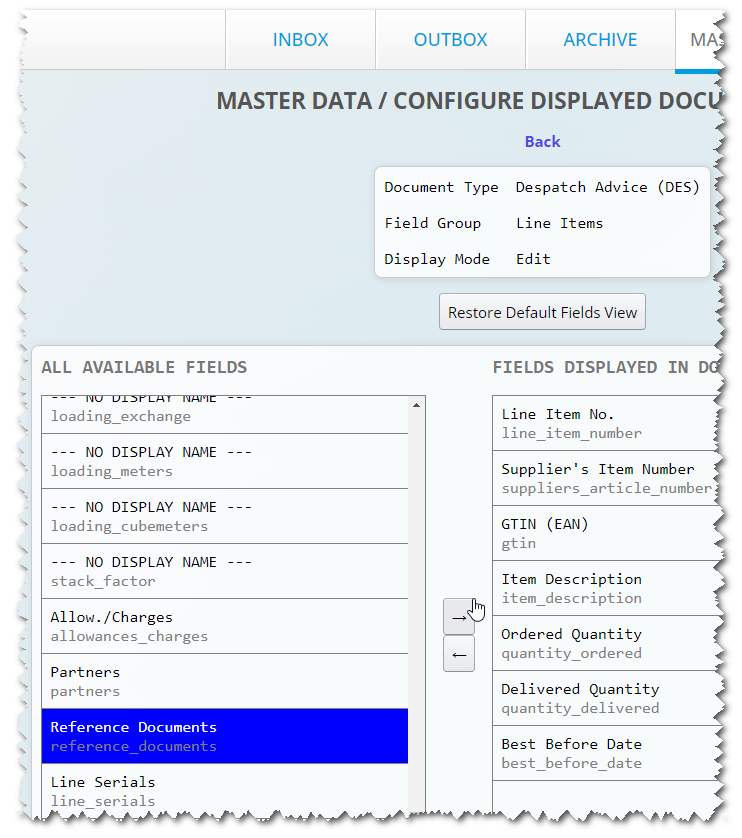The width and height of the screenshot is (742, 838).
Task: Select Line Serials field
Action: click(225, 790)
